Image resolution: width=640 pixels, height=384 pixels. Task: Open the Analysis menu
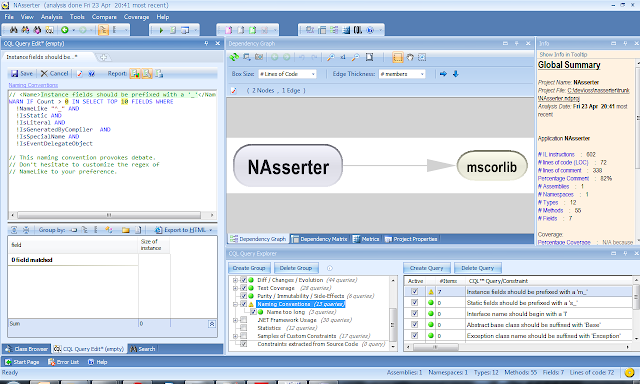pyautogui.click(x=51, y=17)
